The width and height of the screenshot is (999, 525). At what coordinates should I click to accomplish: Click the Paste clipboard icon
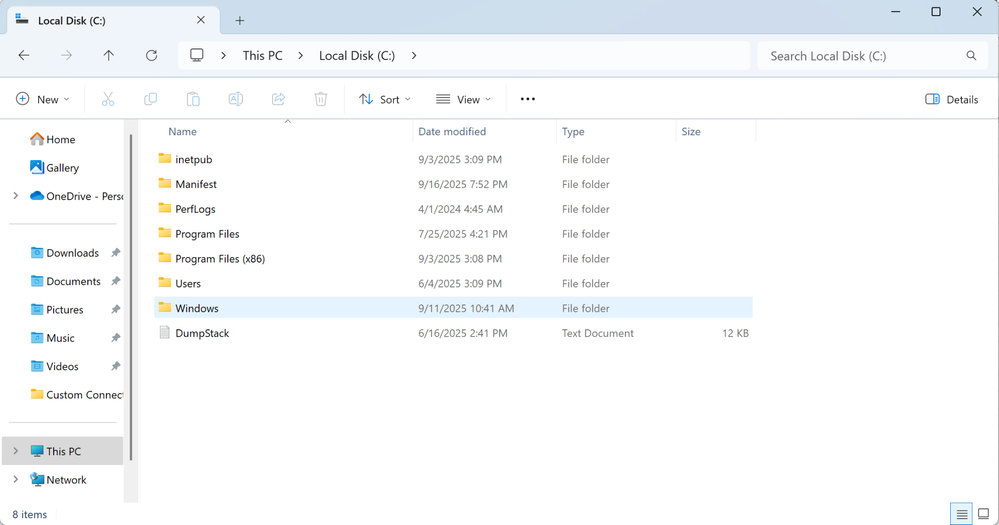point(193,99)
